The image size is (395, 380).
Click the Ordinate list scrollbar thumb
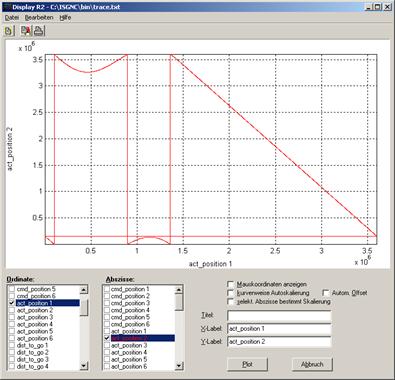coord(84,307)
